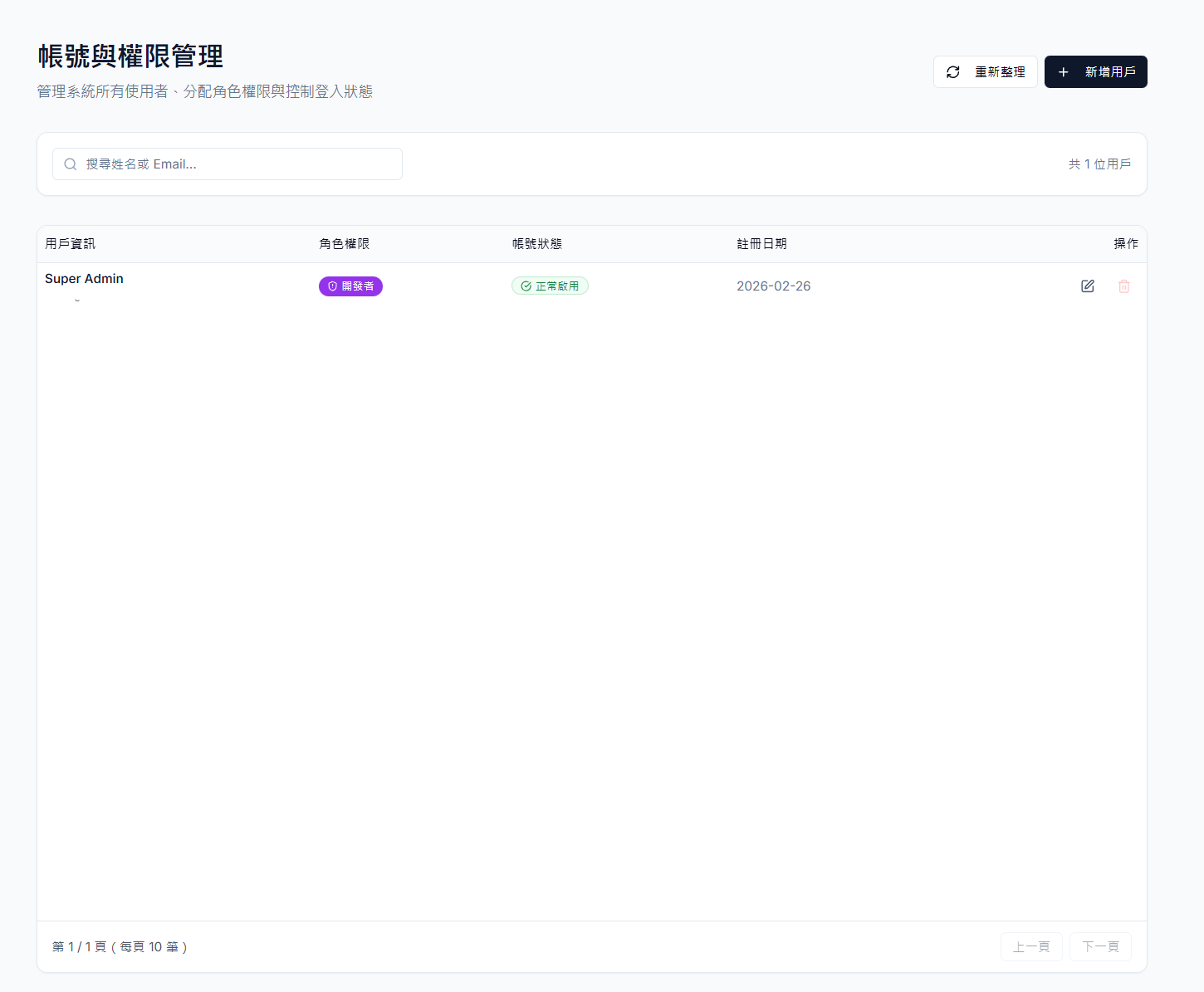Click the registration date 2026-02-26

tap(773, 286)
